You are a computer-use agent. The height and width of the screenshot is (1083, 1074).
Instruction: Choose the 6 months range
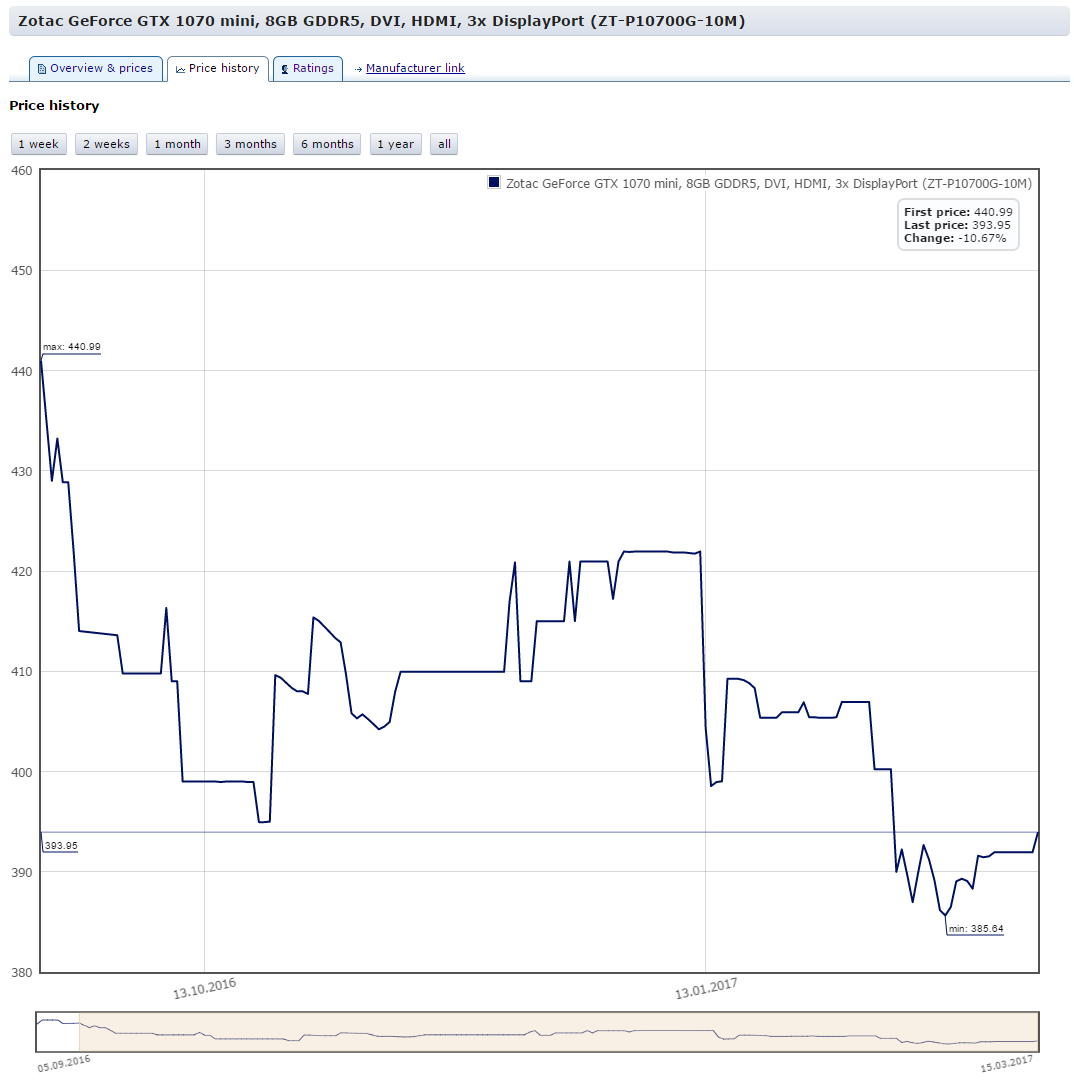point(327,144)
